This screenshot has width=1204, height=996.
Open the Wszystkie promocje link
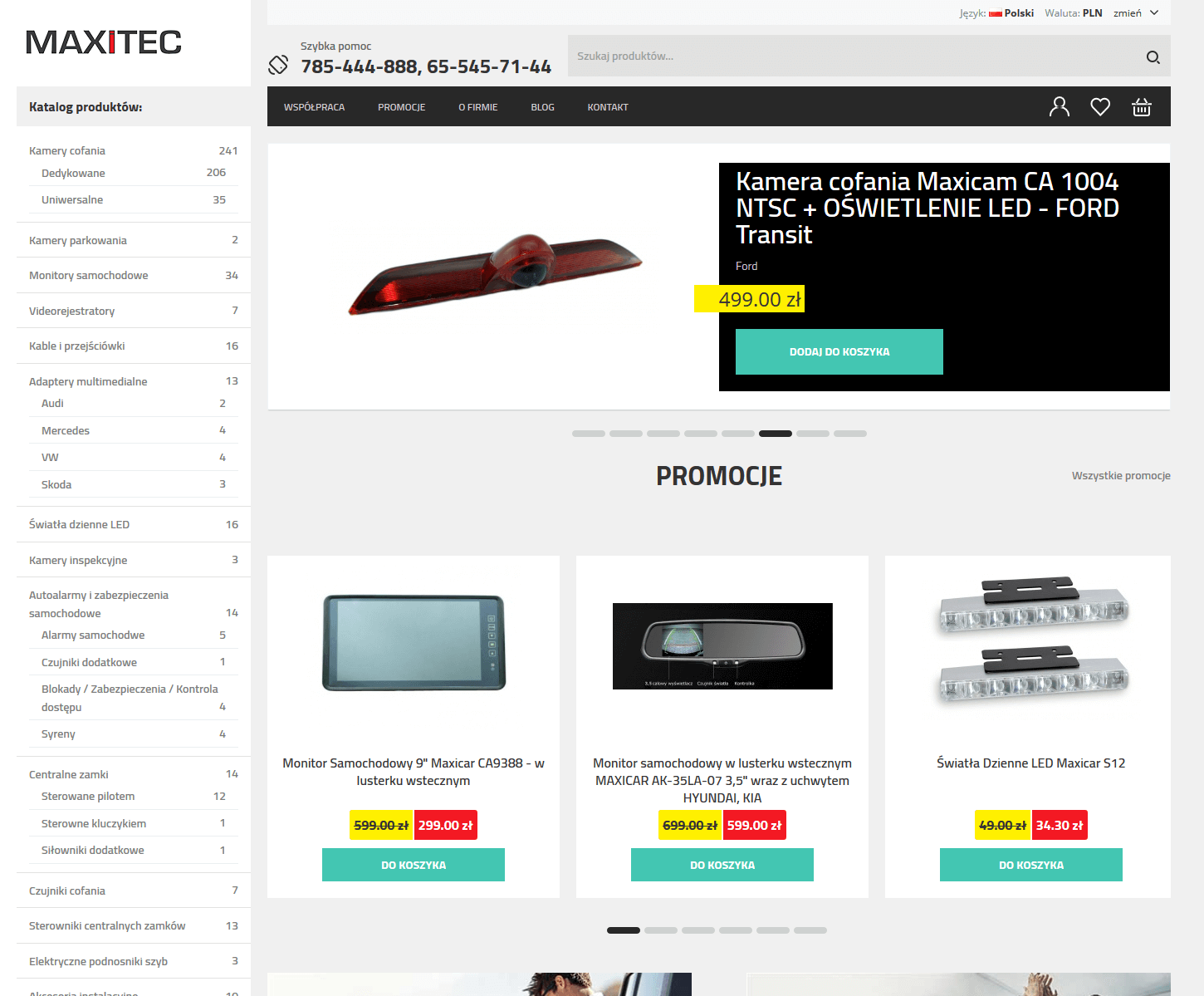[x=1121, y=475]
